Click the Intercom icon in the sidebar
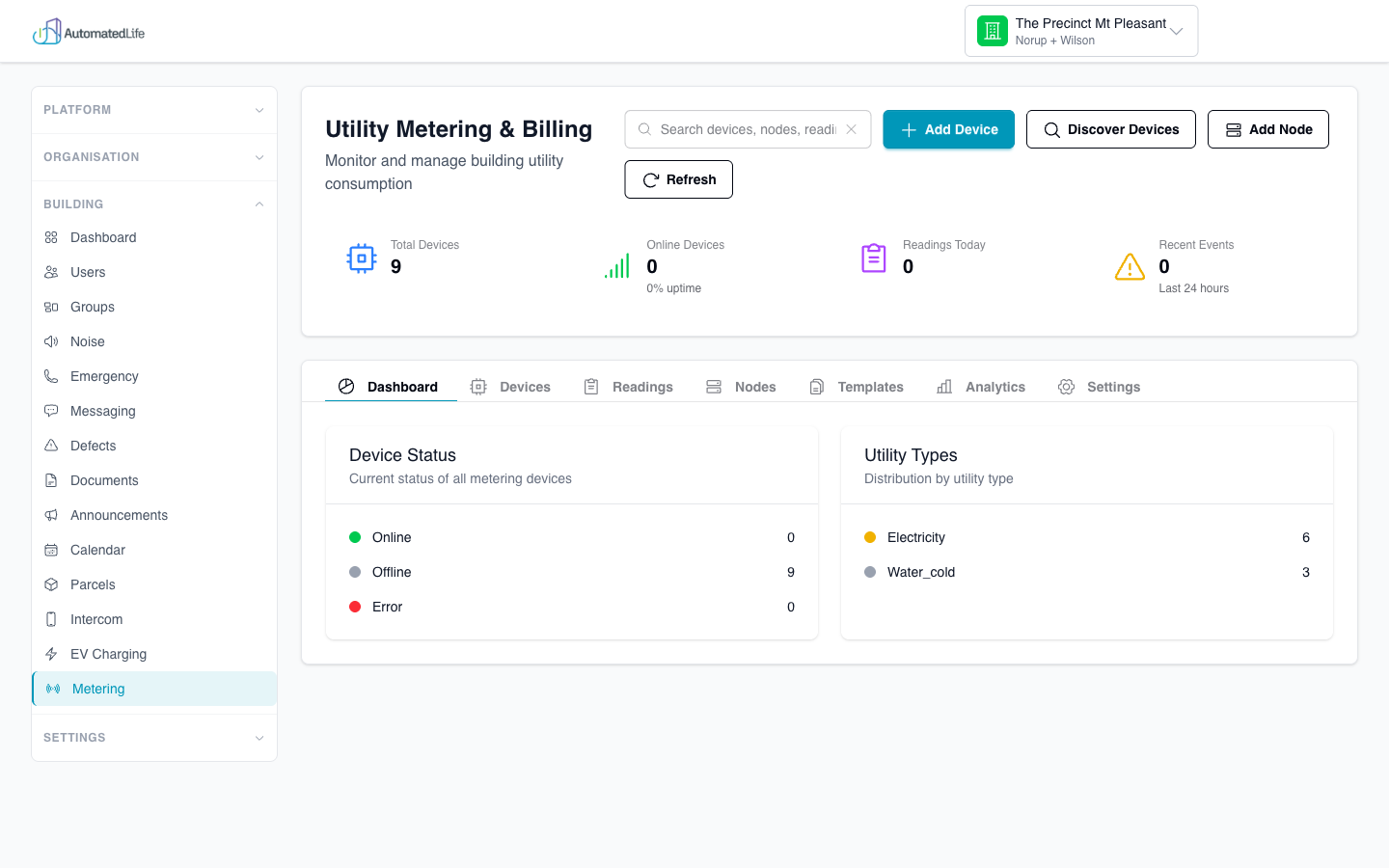1389x868 pixels. [53, 619]
